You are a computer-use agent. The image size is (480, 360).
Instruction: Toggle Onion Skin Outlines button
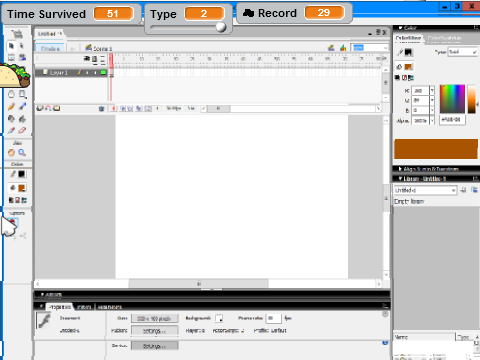130,108
